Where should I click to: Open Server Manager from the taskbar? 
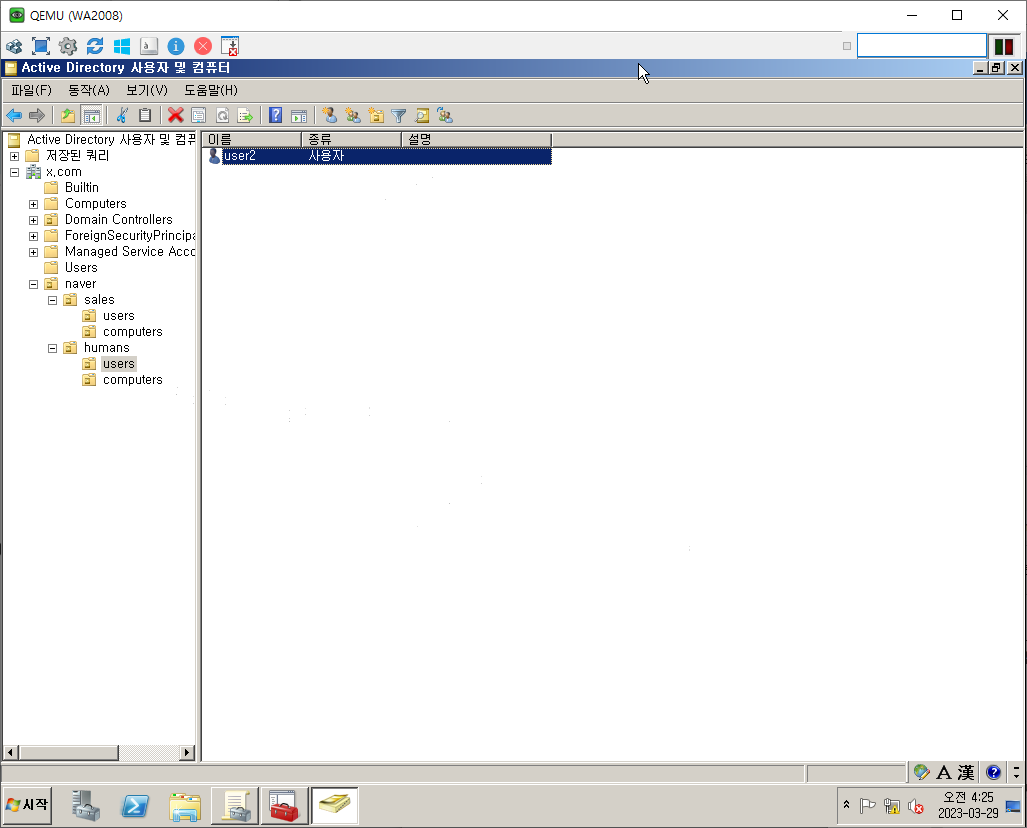coord(86,806)
